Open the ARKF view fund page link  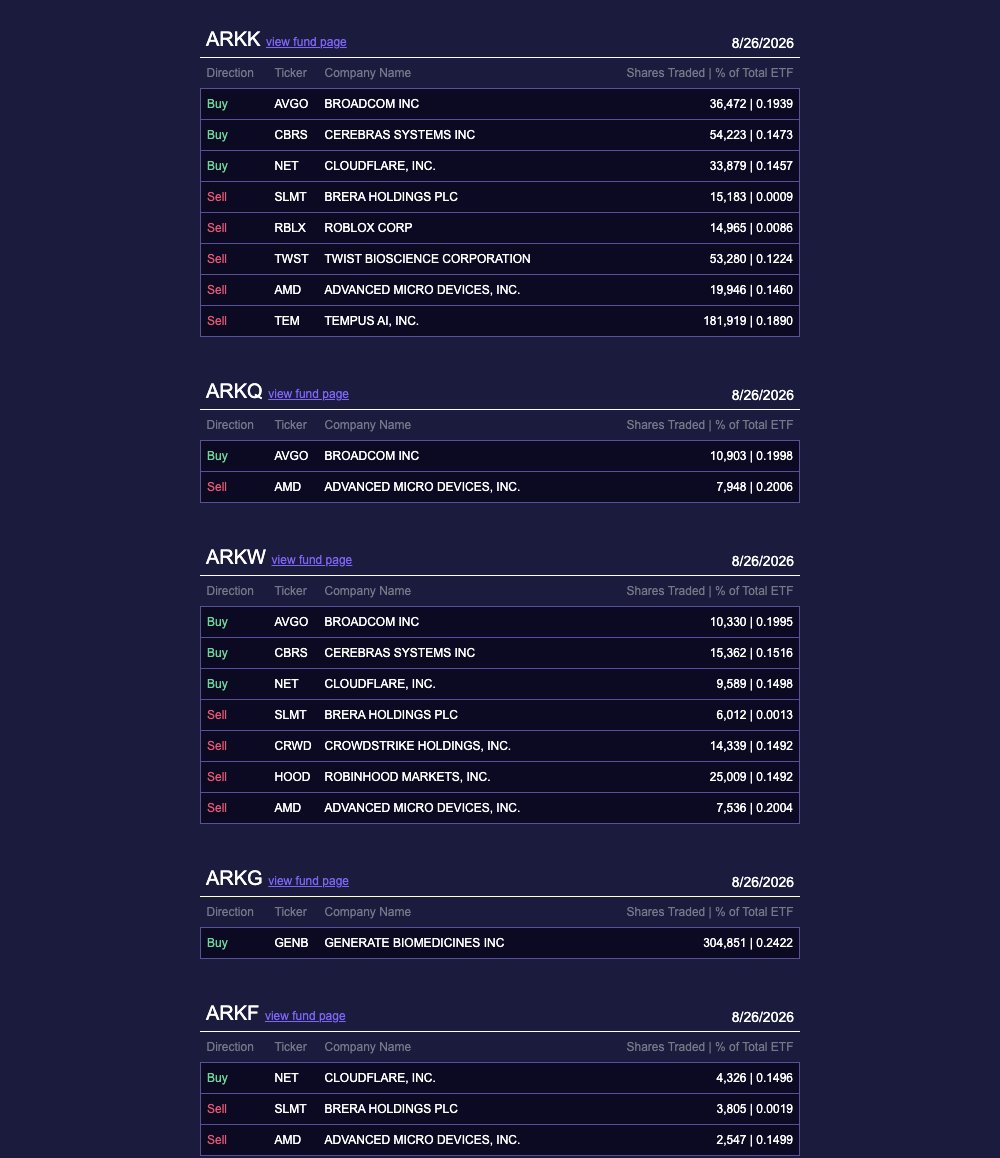305,1016
